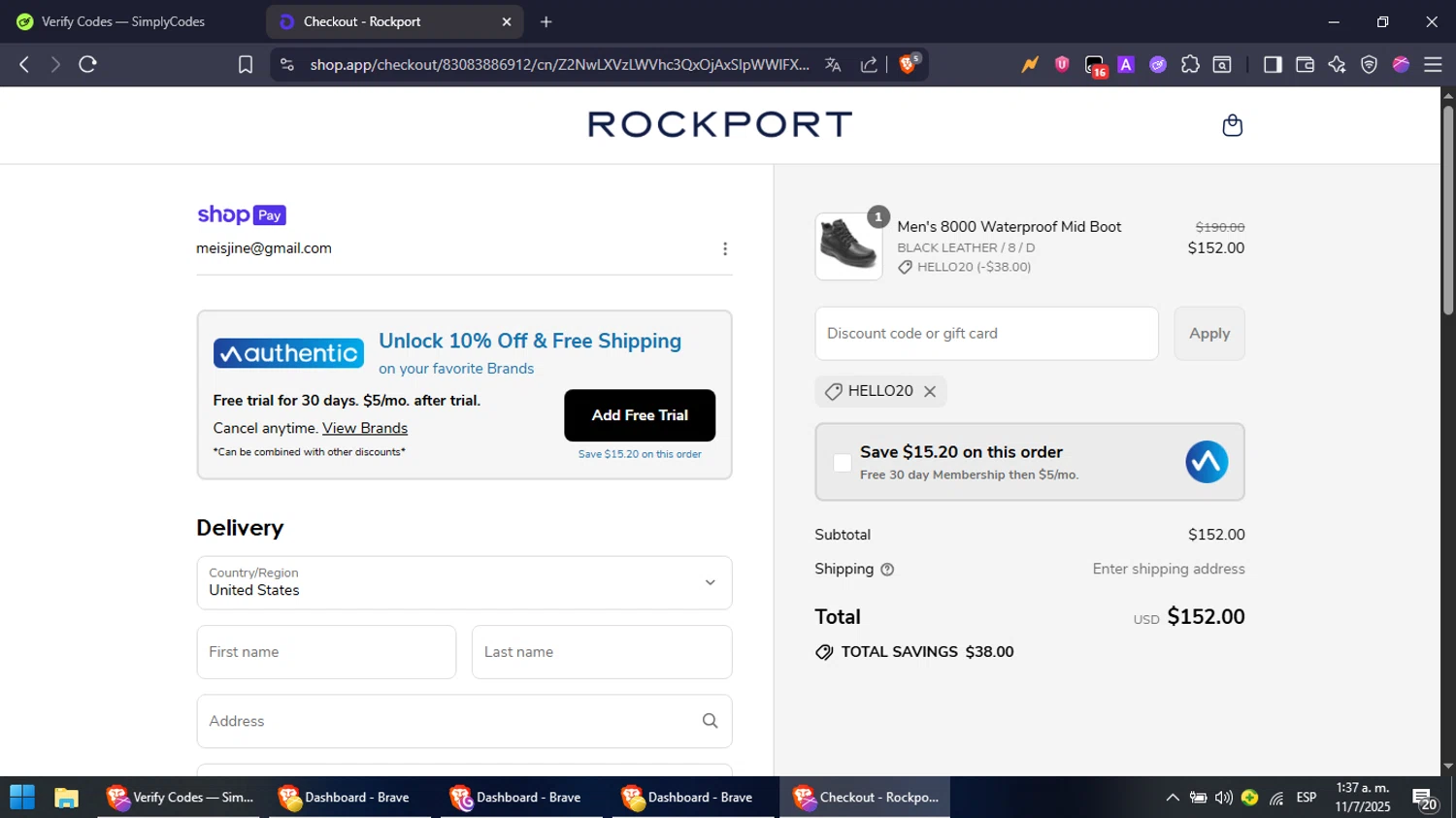The width and height of the screenshot is (1456, 818).
Task: Open a new browser tab
Action: 546,21
